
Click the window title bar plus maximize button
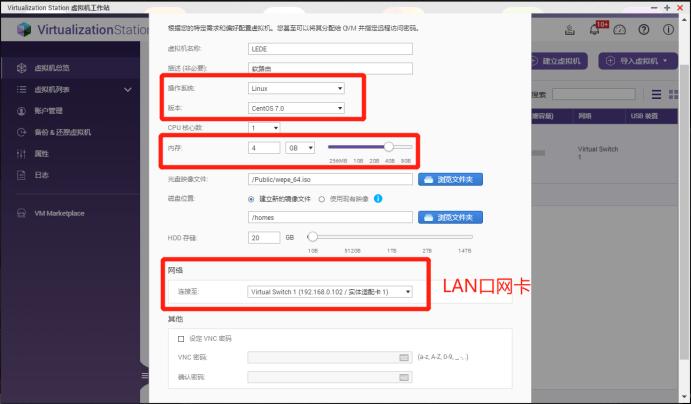pyautogui.click(x=667, y=8)
